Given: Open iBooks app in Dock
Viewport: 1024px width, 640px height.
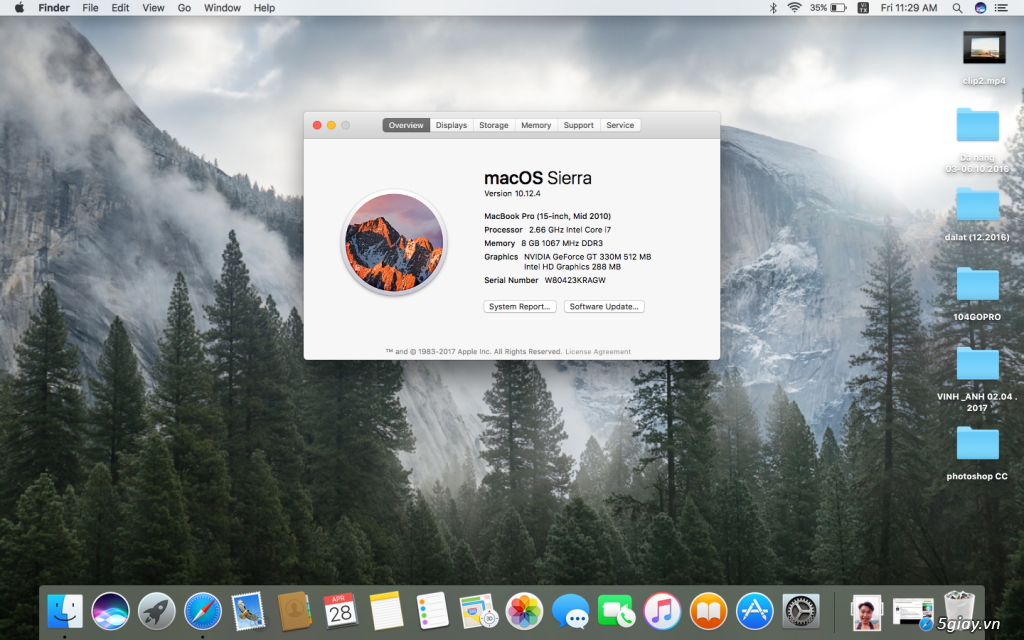Looking at the screenshot, I should tap(708, 611).
